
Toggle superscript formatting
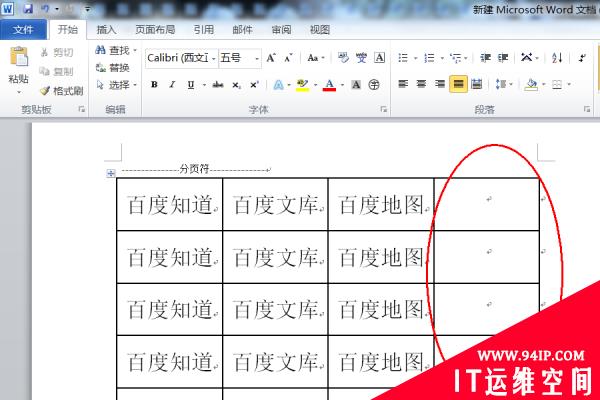tap(254, 85)
